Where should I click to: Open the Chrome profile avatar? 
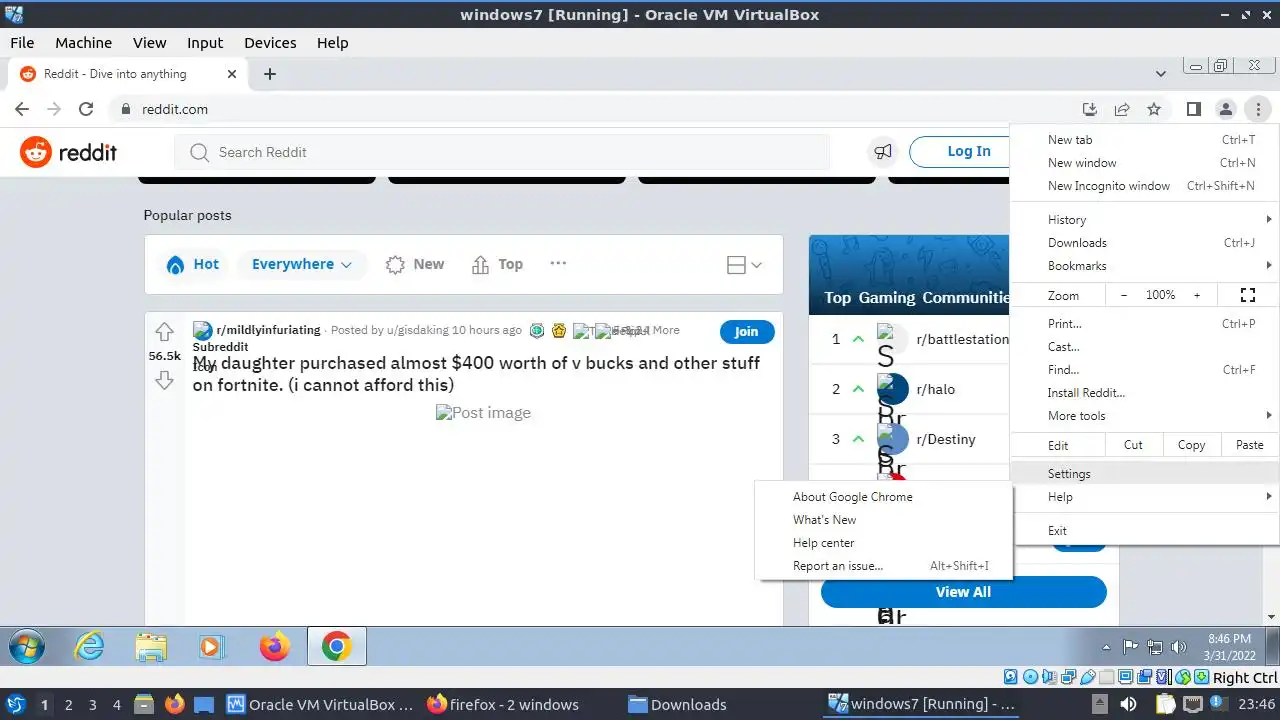(x=1225, y=109)
